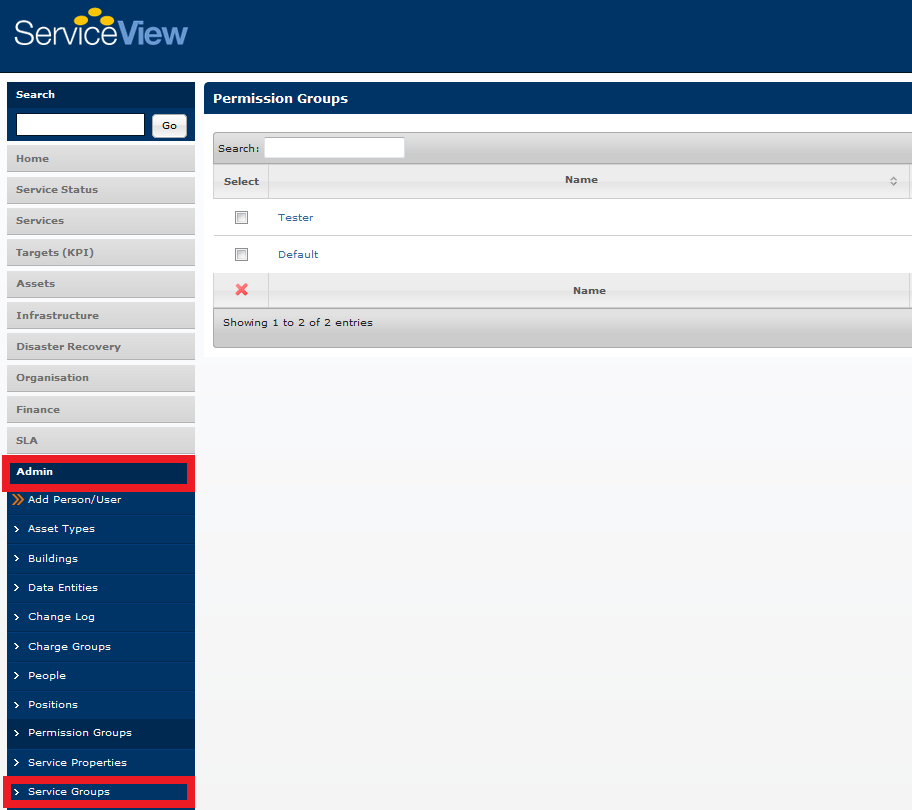Open the Service Properties admin link

coord(77,762)
